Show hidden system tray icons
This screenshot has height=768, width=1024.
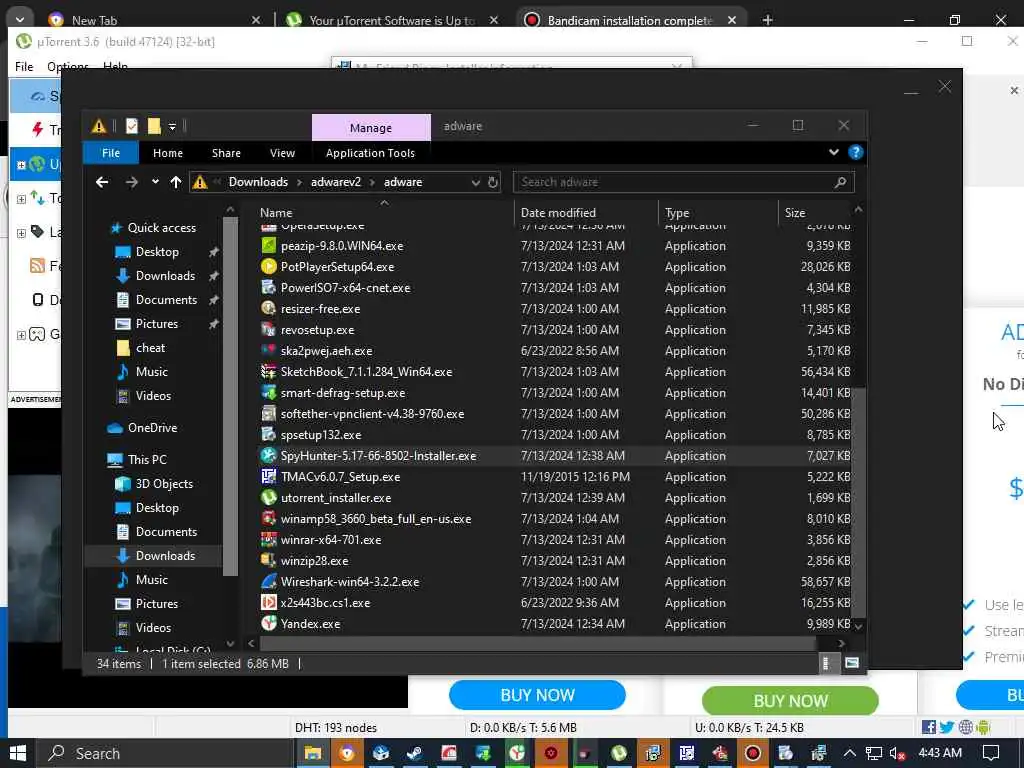(850, 753)
